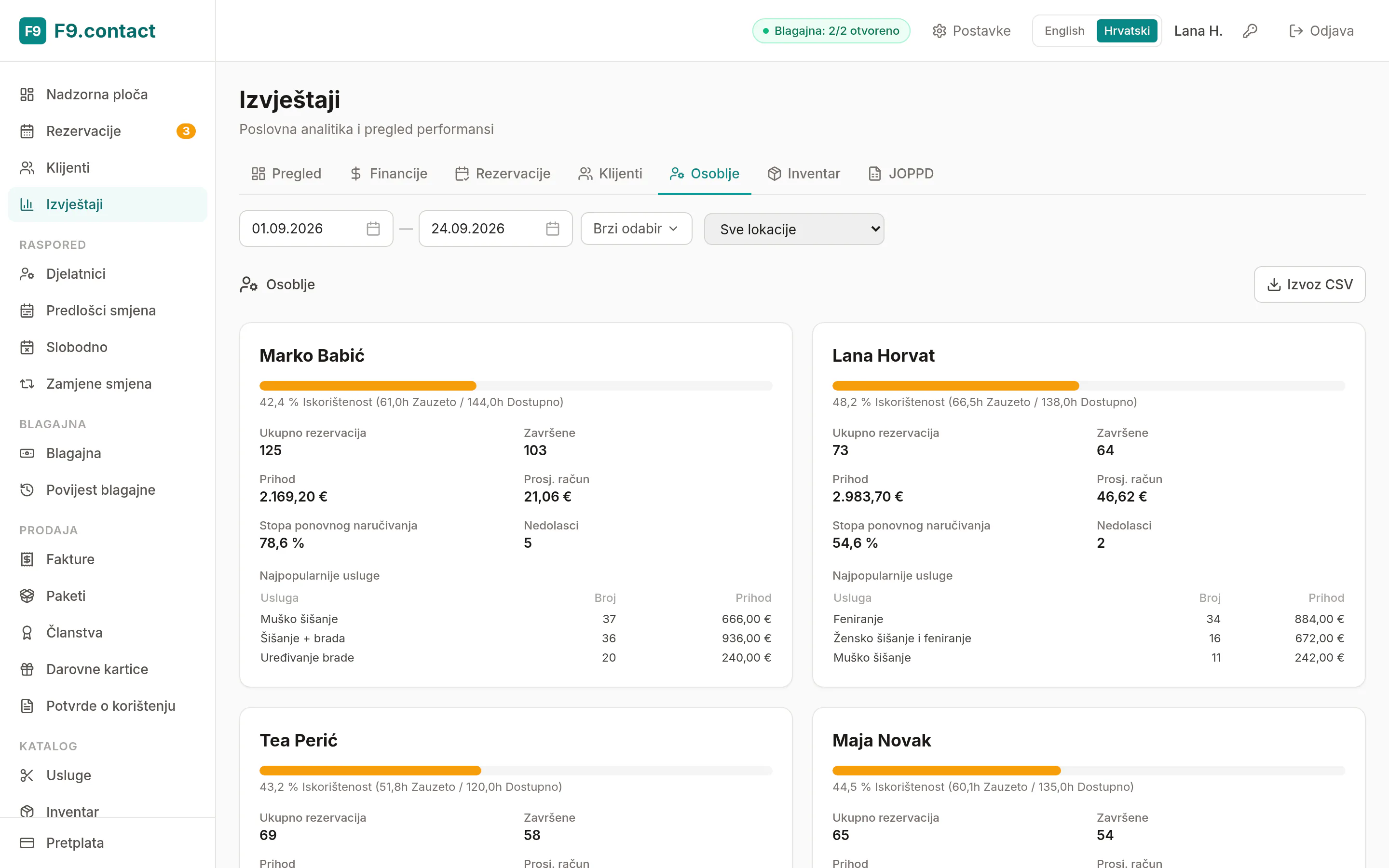Open Postavke settings link
The image size is (1389, 868).
(x=971, y=31)
